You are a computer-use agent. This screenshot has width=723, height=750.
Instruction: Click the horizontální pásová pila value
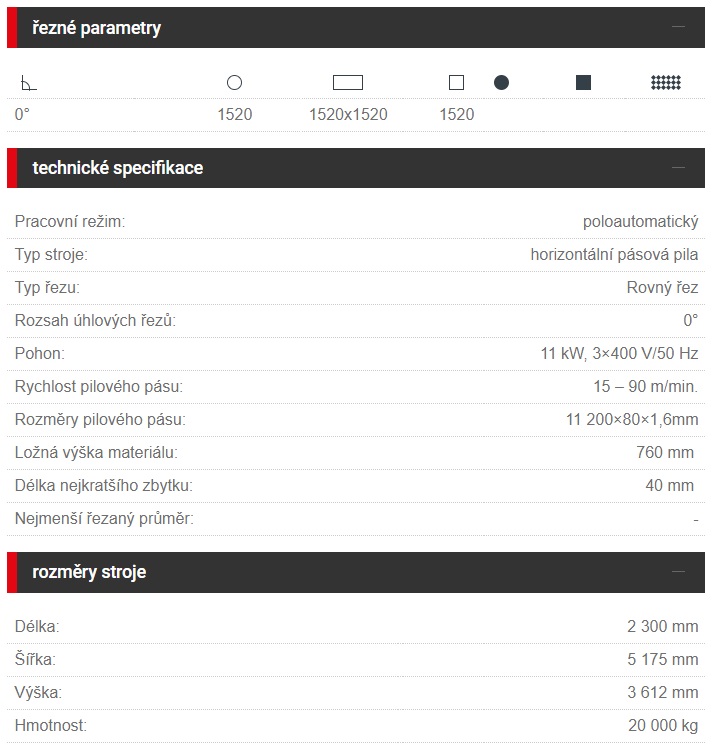(614, 254)
